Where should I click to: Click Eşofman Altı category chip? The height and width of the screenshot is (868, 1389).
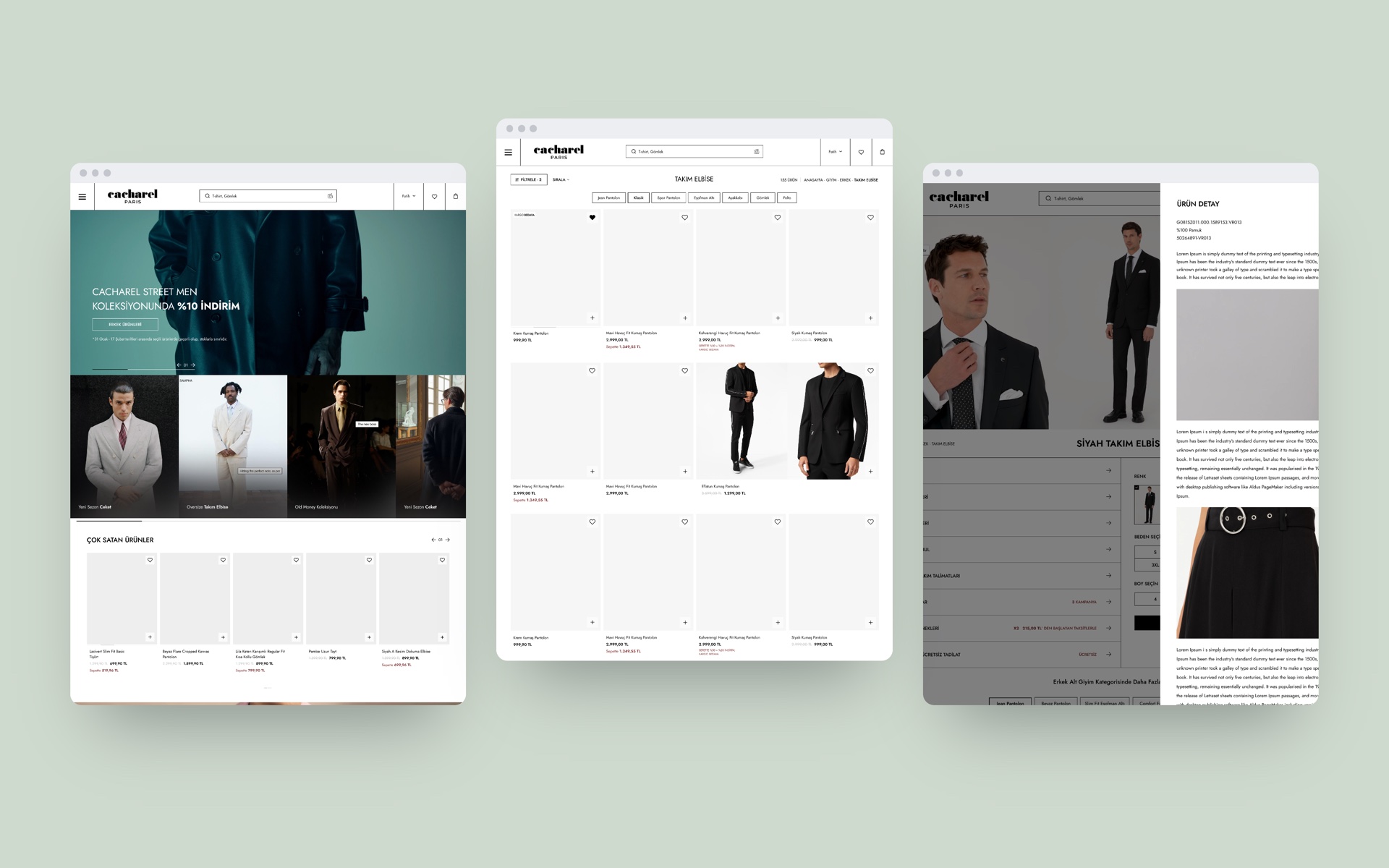pyautogui.click(x=703, y=198)
